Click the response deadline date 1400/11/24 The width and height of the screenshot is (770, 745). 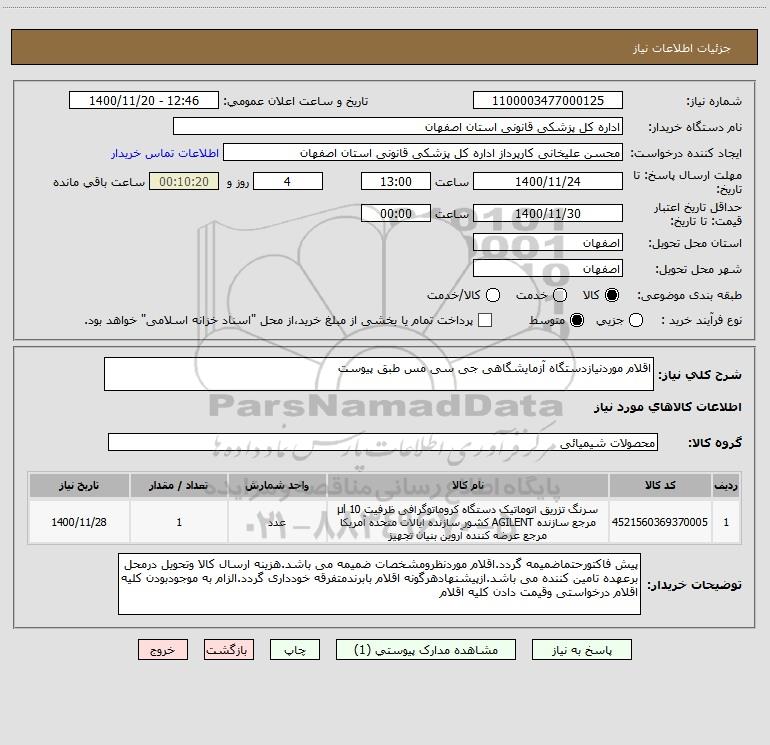point(548,181)
